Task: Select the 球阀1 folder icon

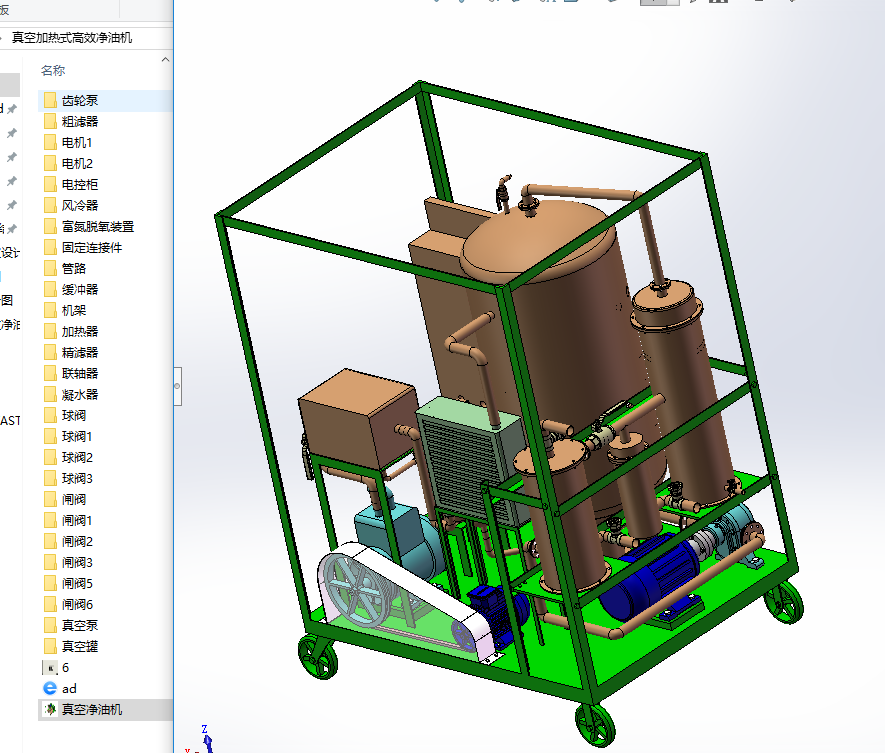Action: tap(50, 436)
